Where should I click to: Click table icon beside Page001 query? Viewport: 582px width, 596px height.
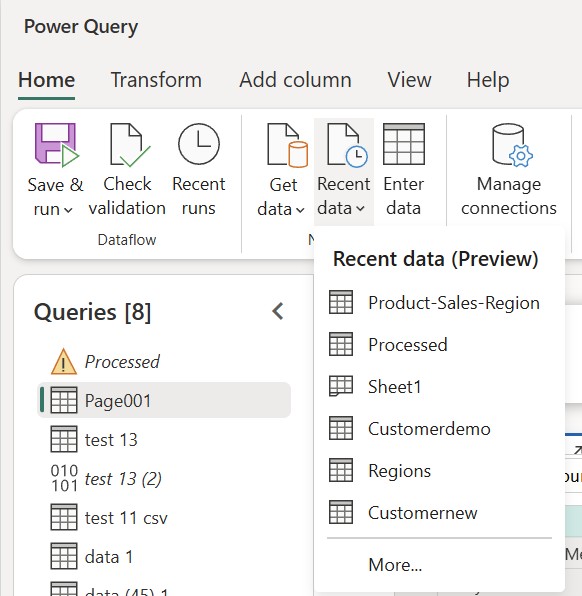click(x=63, y=400)
